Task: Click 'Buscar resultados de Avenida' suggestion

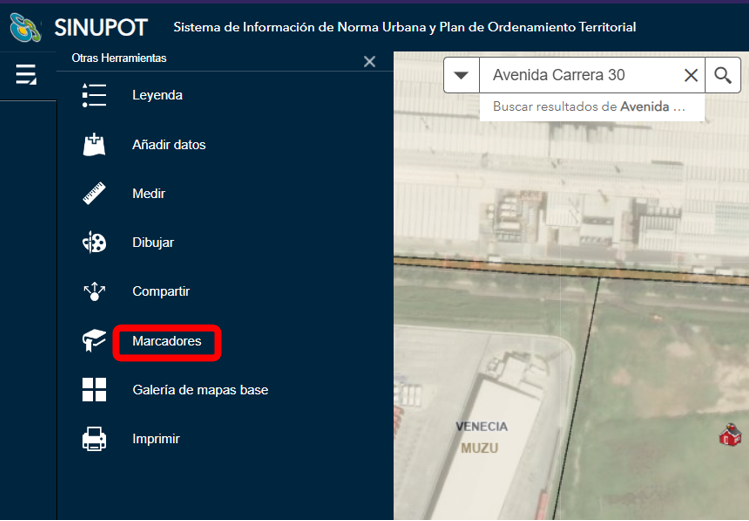Action: tap(592, 106)
